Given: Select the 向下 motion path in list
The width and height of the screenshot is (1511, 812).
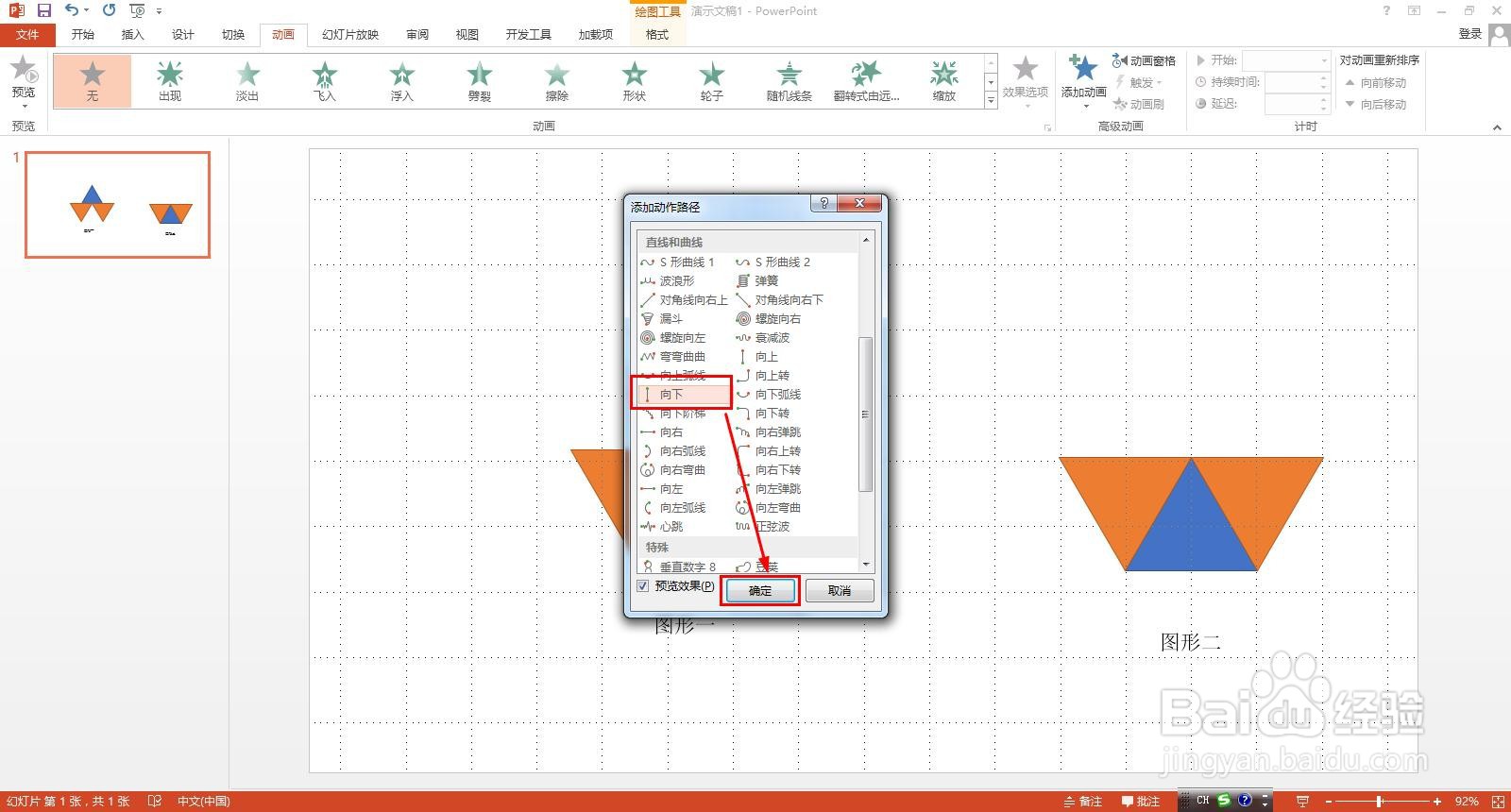Looking at the screenshot, I should pyautogui.click(x=682, y=395).
